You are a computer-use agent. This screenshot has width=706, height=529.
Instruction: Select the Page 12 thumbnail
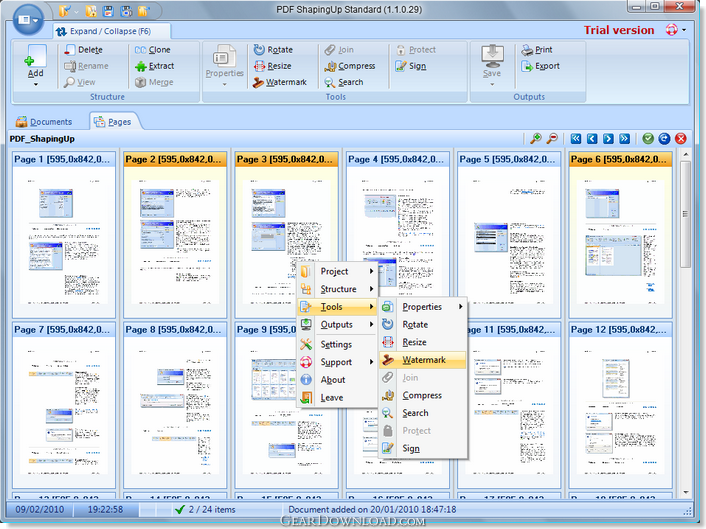pos(620,405)
